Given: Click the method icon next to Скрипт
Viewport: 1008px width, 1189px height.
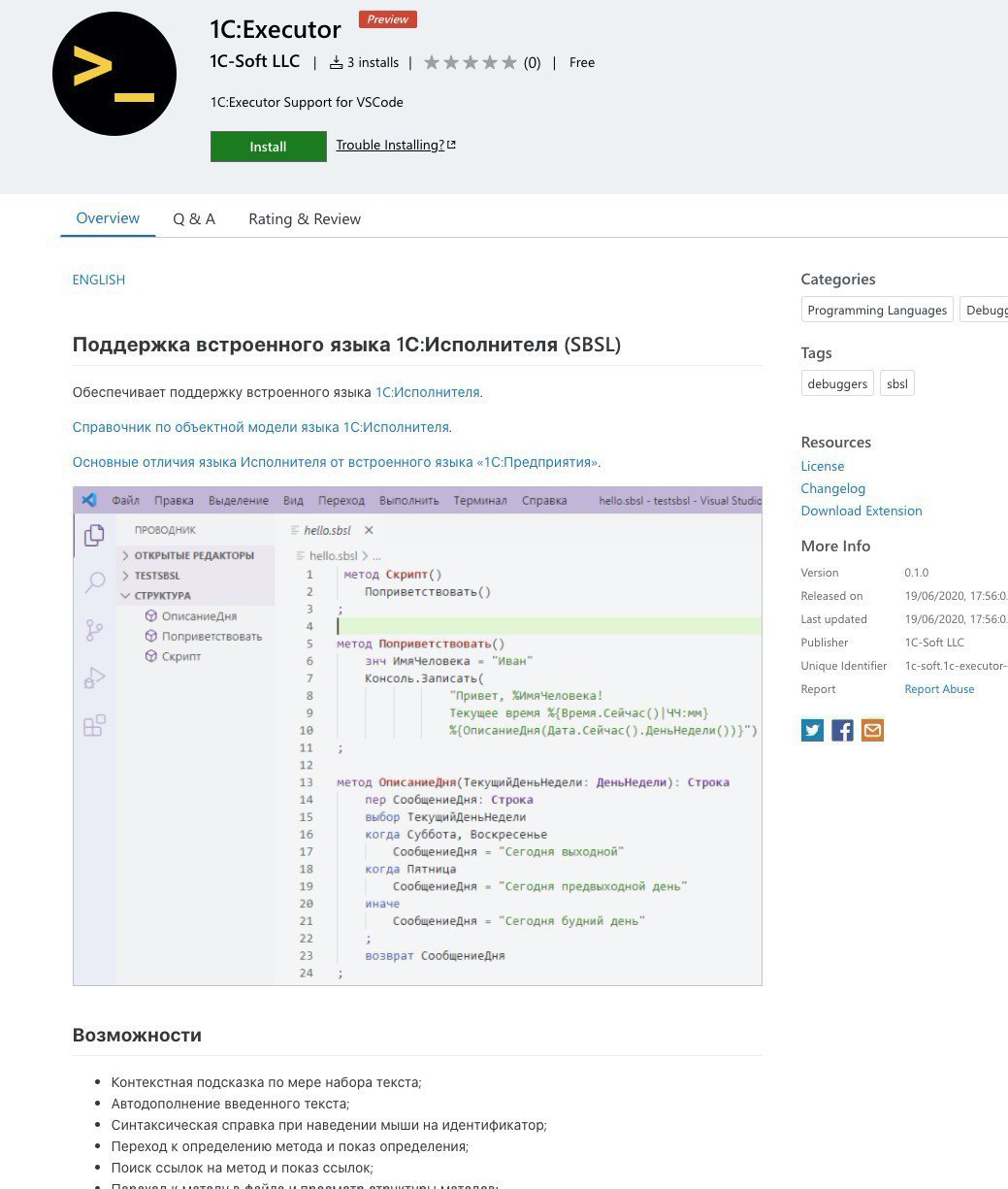Looking at the screenshot, I should click(x=150, y=656).
